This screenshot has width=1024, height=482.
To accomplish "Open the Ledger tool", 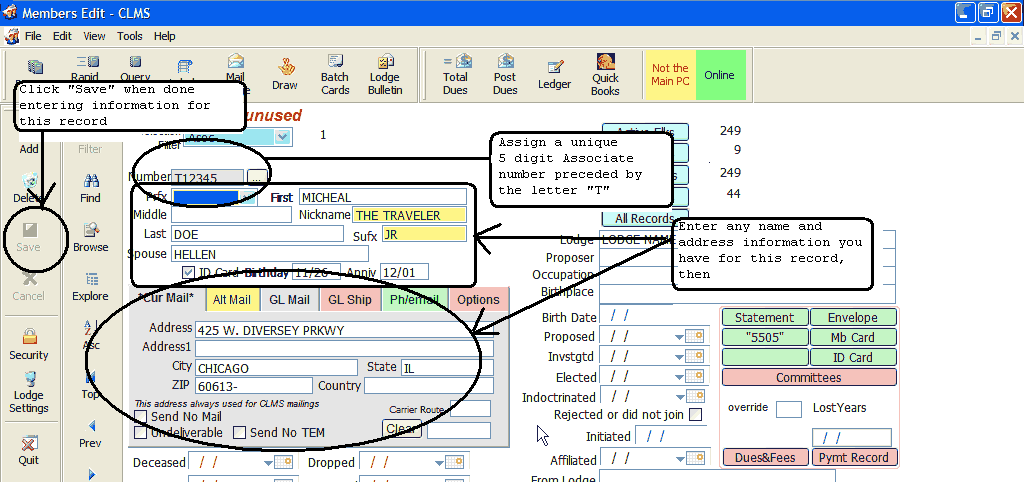I will tap(554, 73).
